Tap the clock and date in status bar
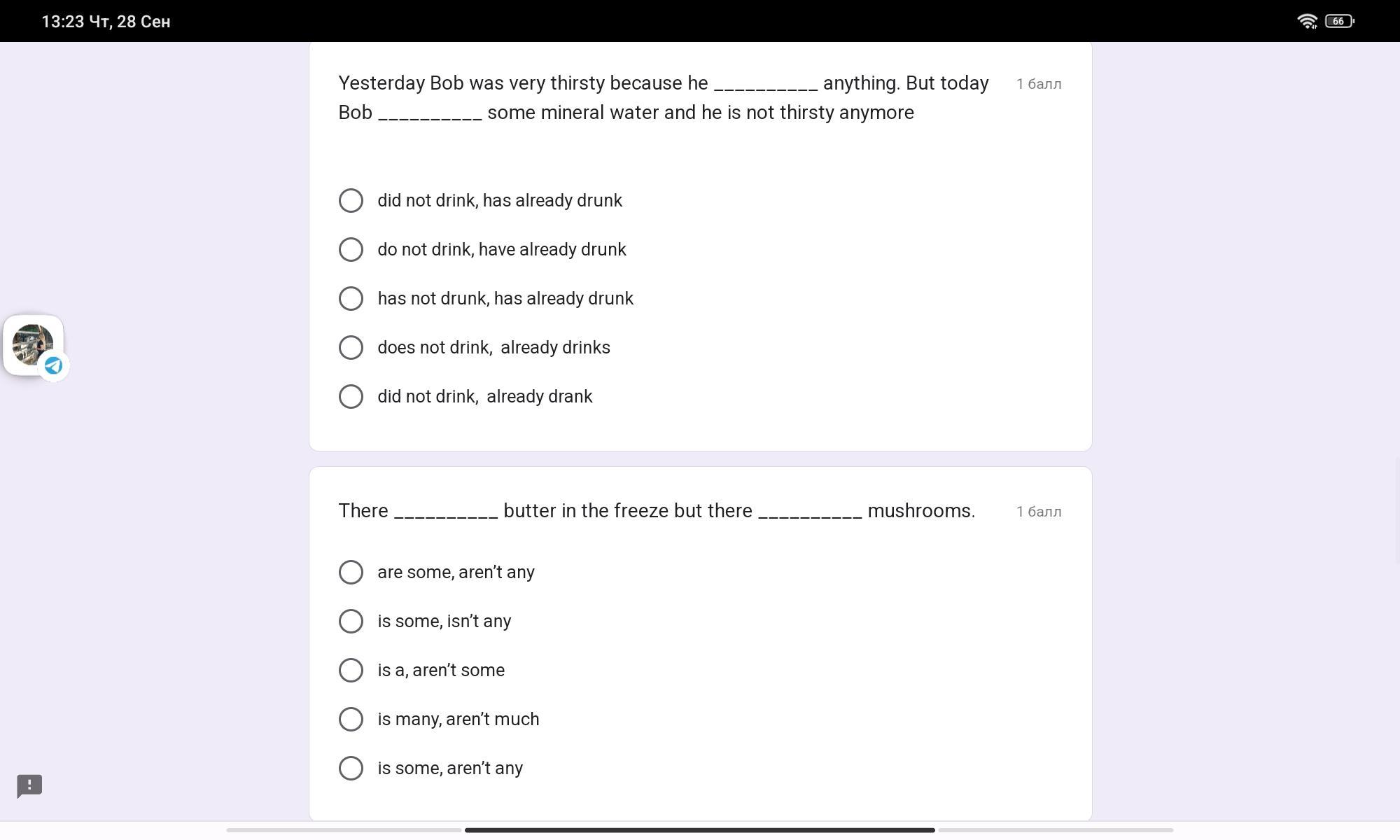Image resolution: width=1400 pixels, height=840 pixels. [106, 22]
